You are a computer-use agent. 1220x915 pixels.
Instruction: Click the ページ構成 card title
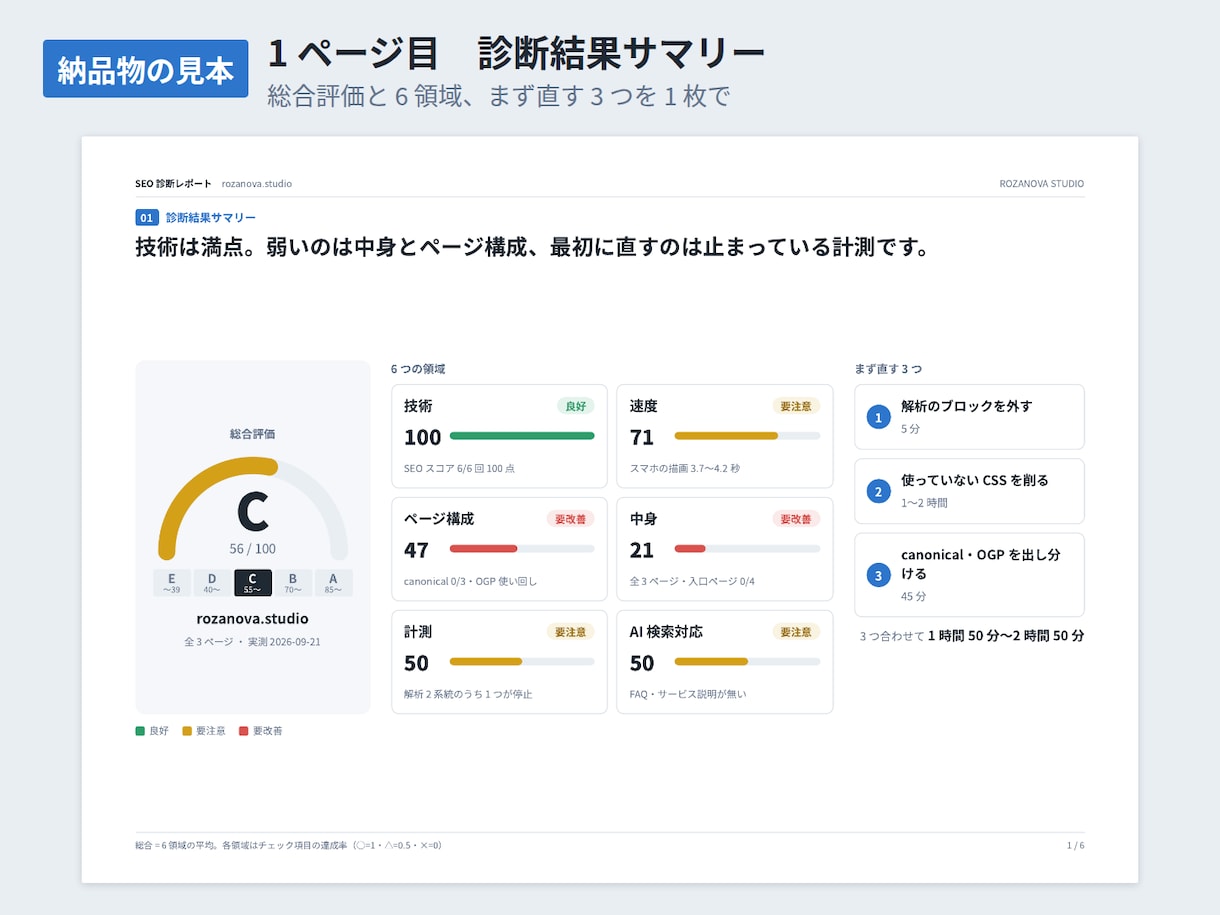(x=439, y=519)
